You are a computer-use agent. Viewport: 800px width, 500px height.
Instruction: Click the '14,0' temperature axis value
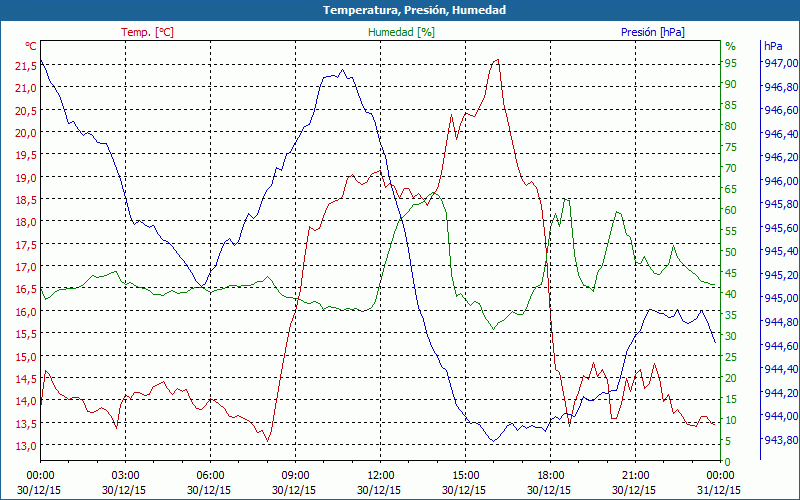26,401
